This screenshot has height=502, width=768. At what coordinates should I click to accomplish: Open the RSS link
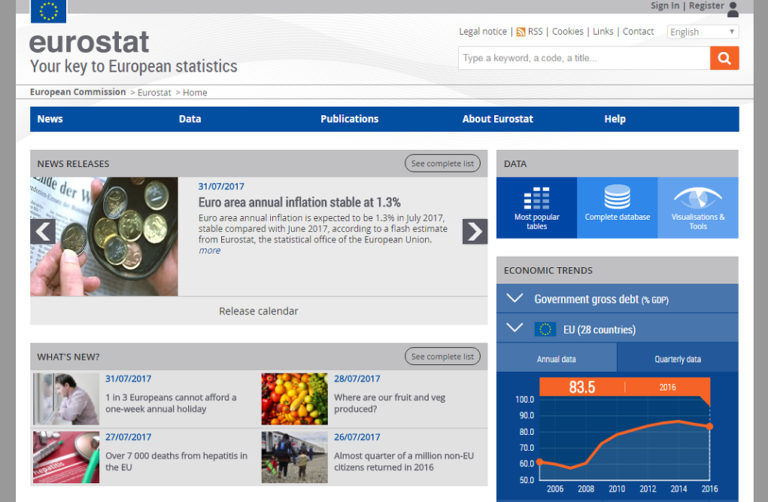[x=535, y=32]
